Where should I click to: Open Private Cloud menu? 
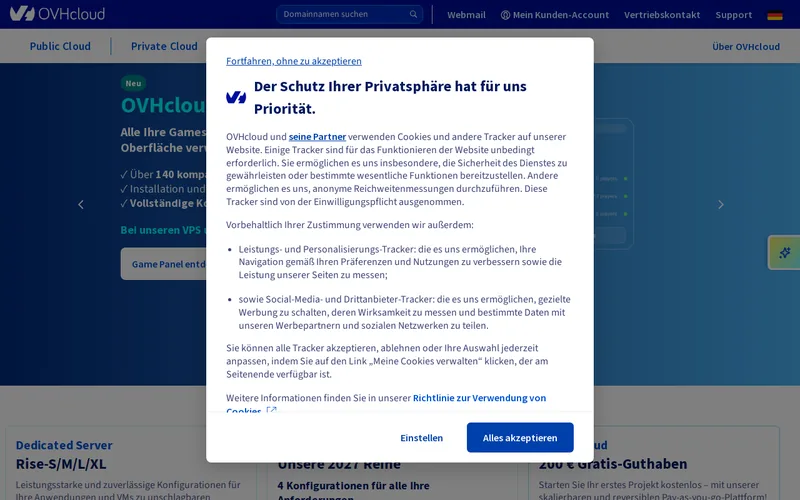click(164, 46)
